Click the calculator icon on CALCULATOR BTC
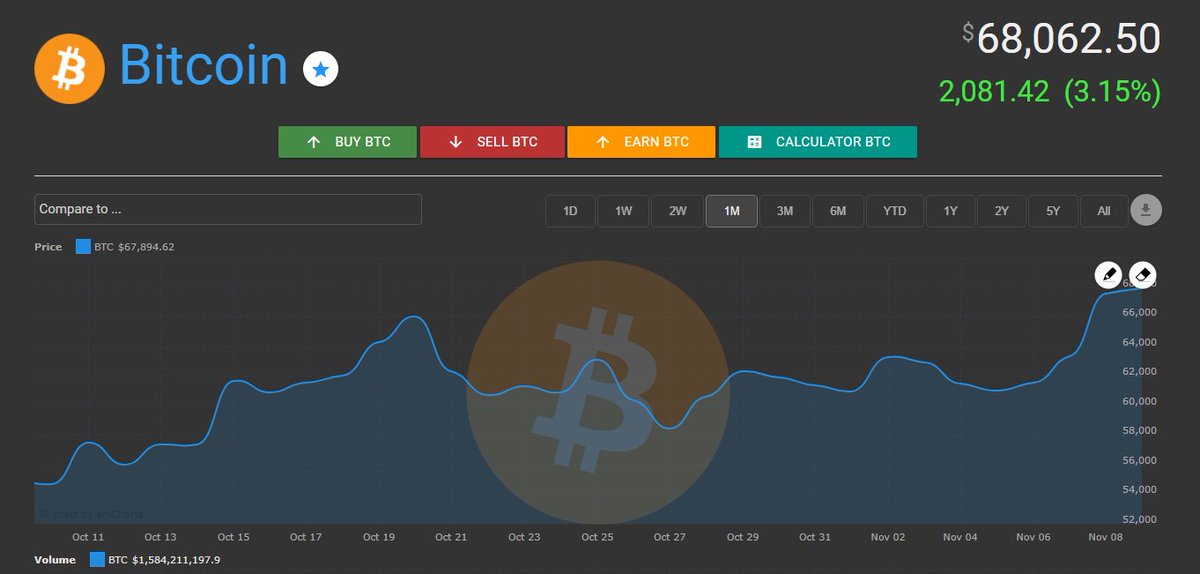 [x=755, y=142]
